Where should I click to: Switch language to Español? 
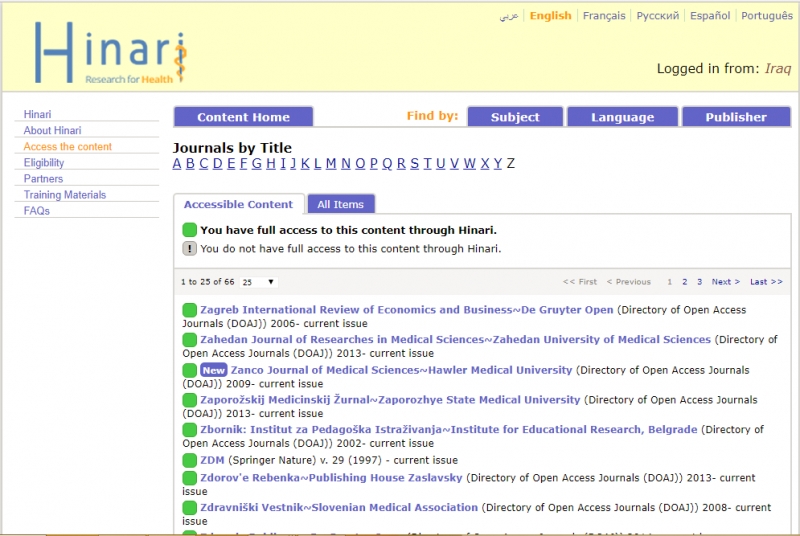(710, 16)
